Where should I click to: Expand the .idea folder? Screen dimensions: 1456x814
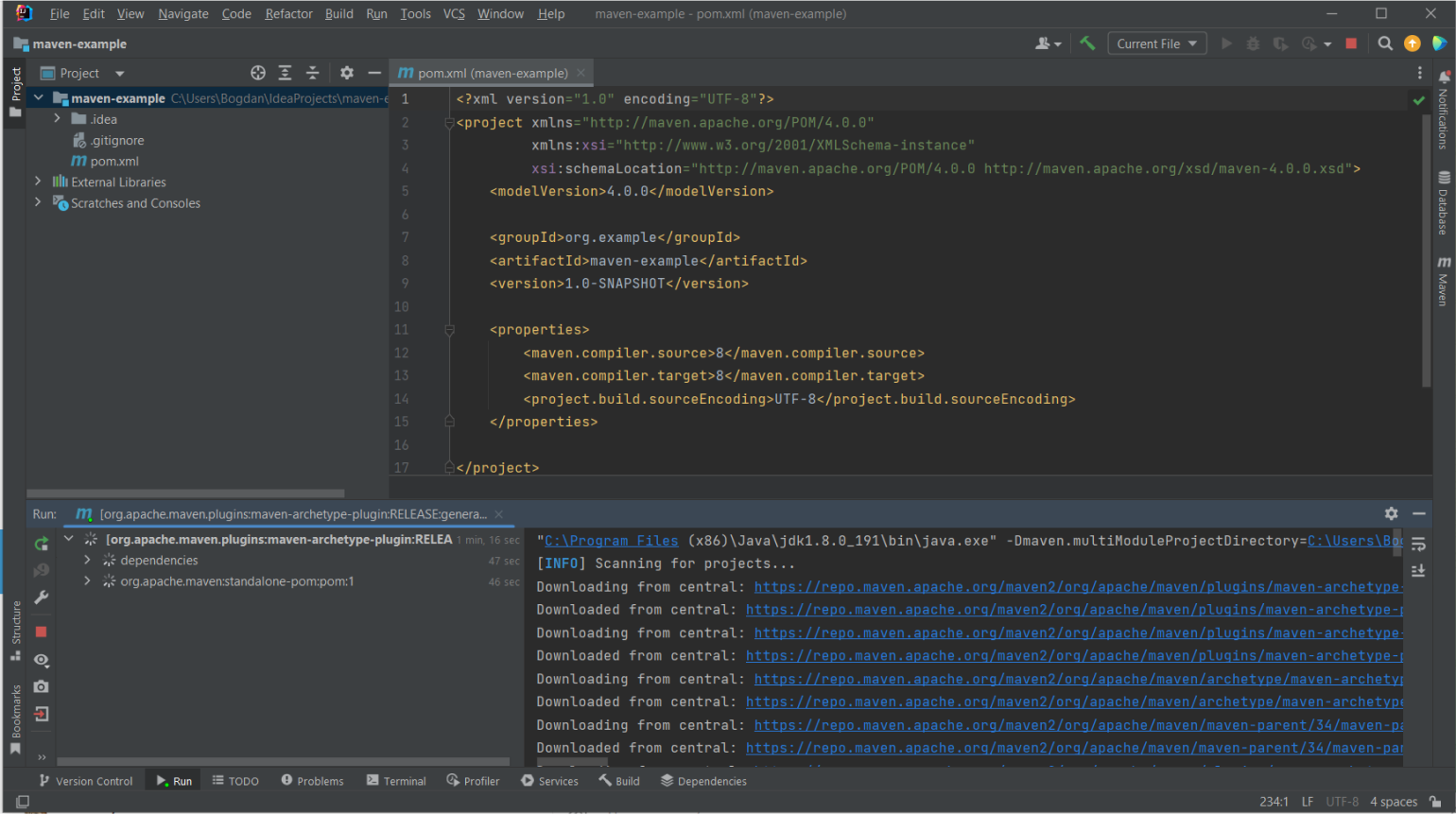tap(58, 118)
